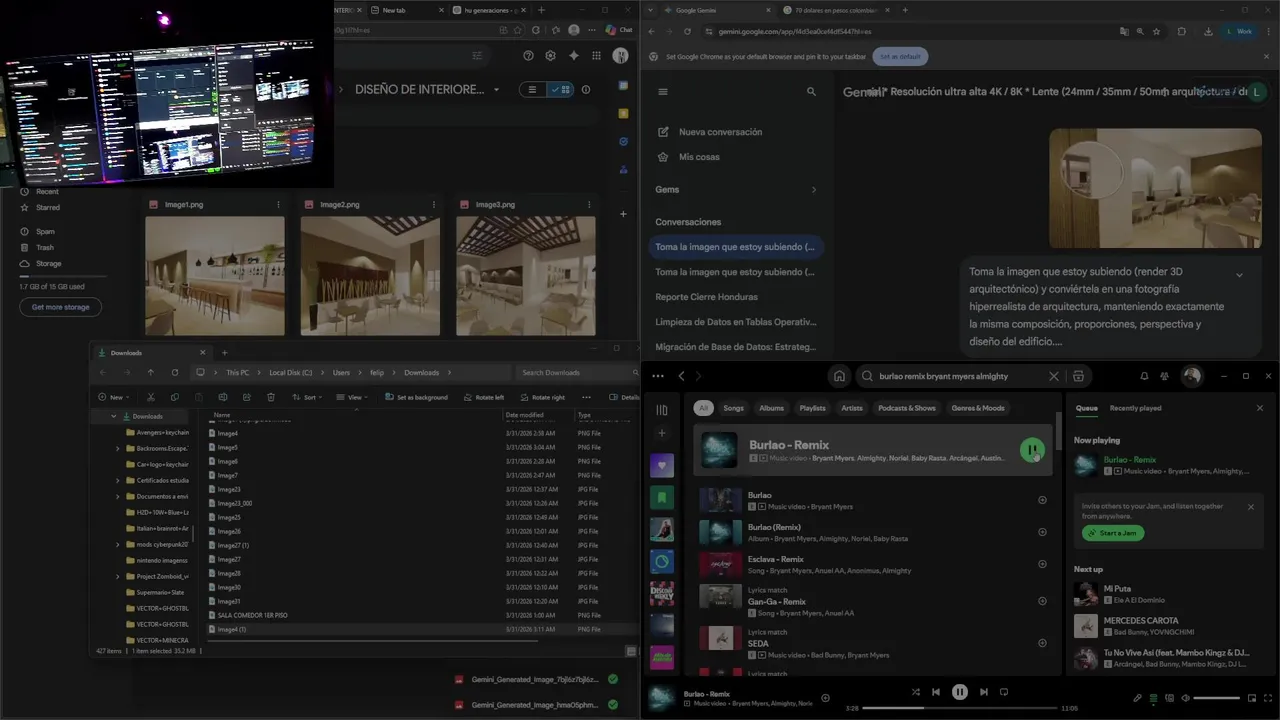The image size is (1280, 720).
Task: Go to Spotify Home icon
Action: (x=839, y=376)
